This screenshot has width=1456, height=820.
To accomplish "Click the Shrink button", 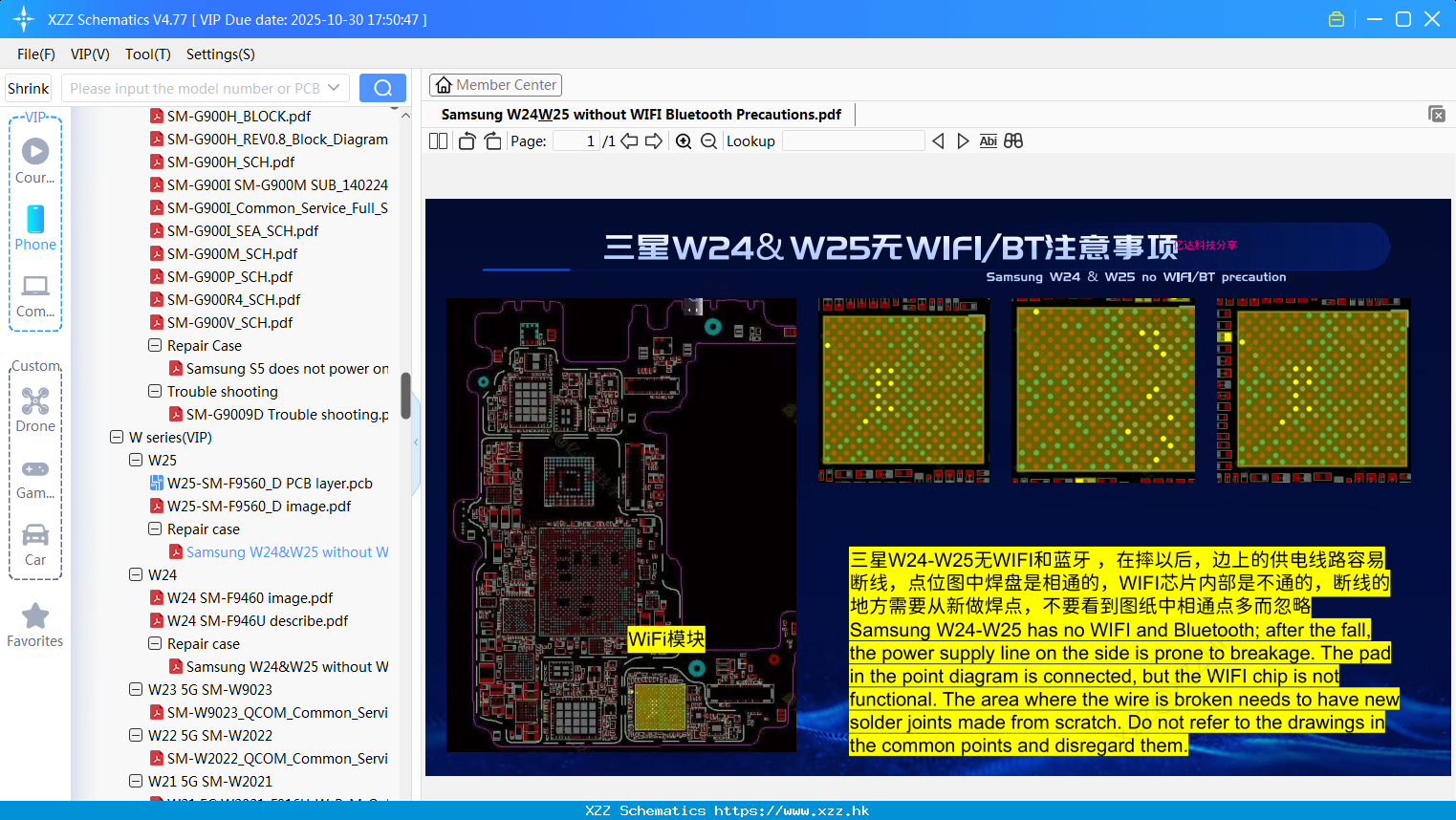I will 28,88.
